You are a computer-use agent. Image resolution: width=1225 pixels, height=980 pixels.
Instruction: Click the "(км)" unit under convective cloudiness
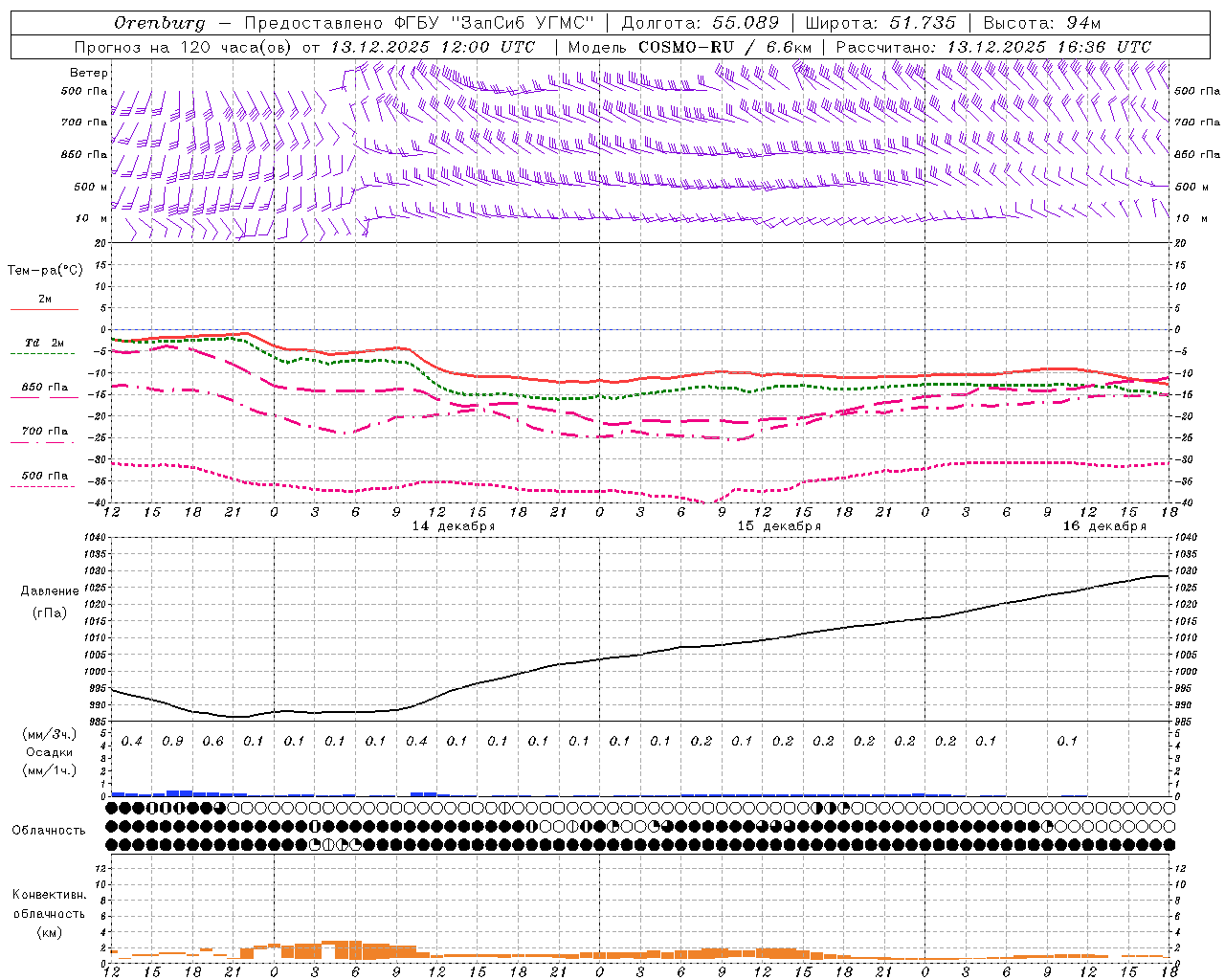pyautogui.click(x=49, y=932)
